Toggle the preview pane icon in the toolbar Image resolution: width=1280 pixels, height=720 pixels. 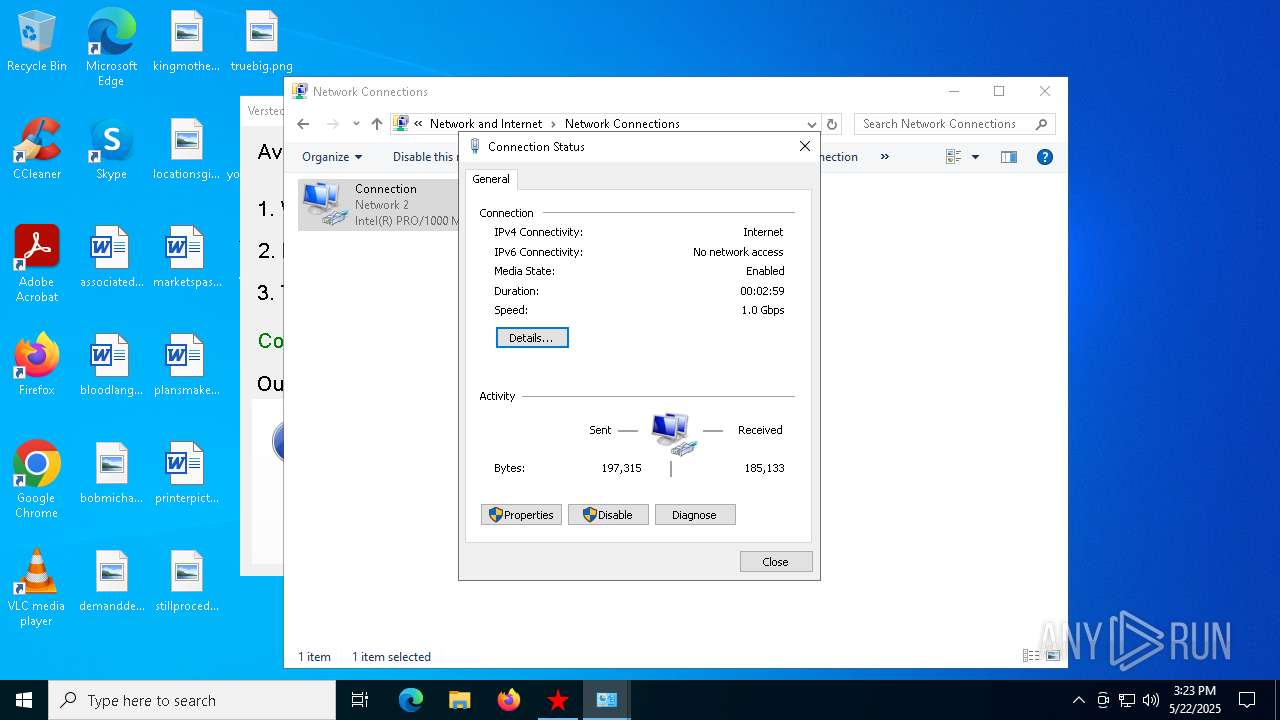pos(1009,157)
